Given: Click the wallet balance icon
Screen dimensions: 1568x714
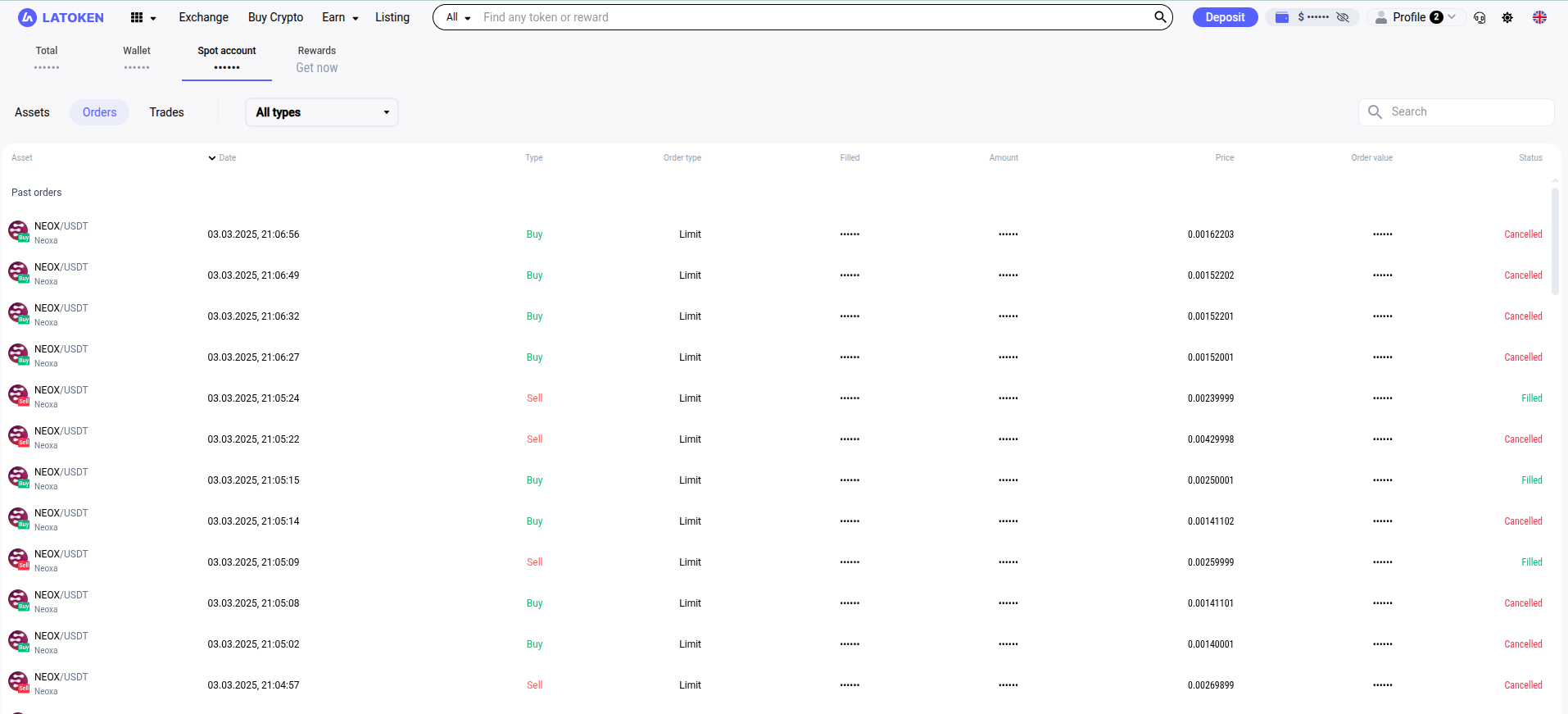Looking at the screenshot, I should (1282, 17).
